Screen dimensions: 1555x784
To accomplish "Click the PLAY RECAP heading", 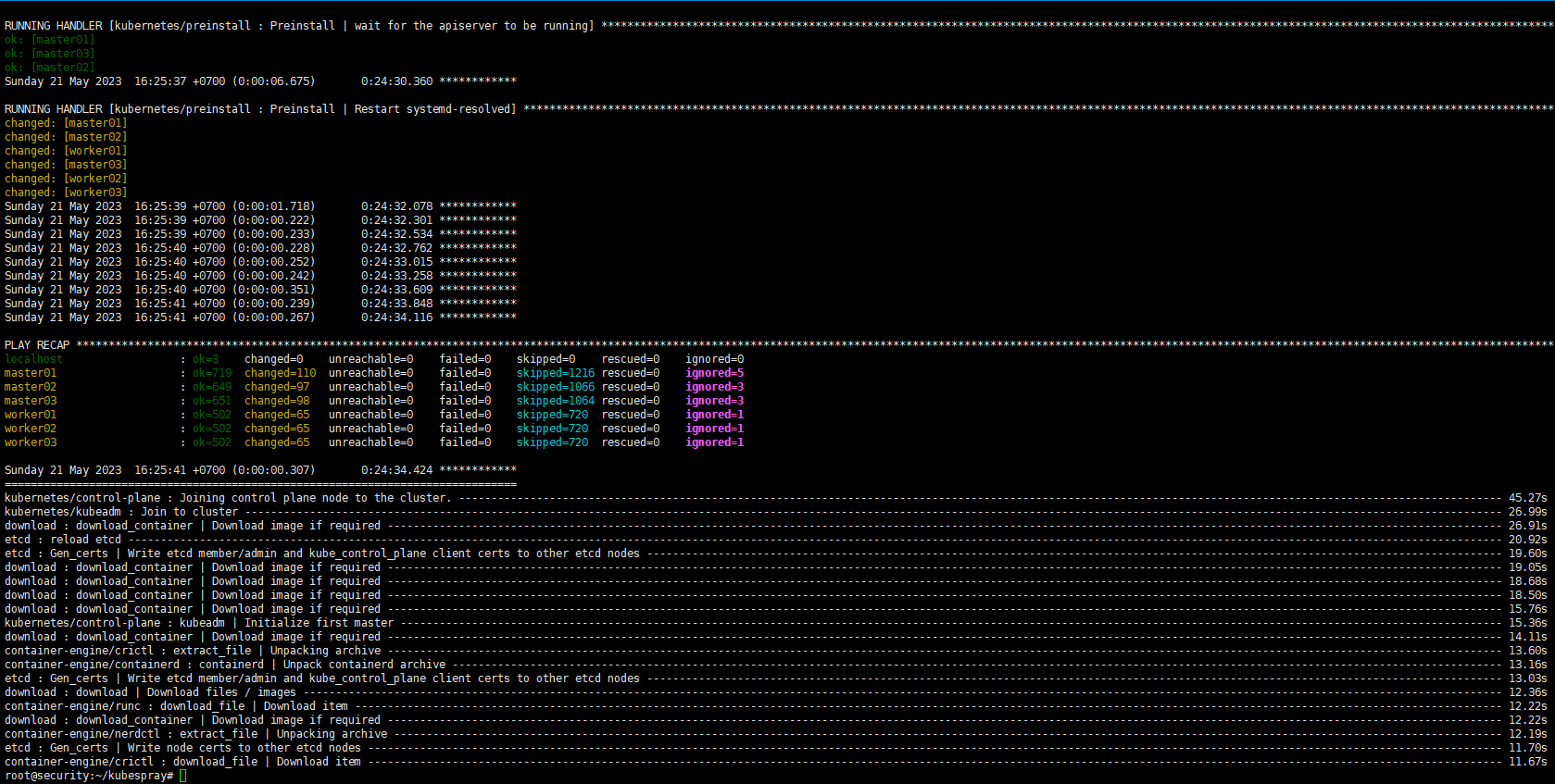I will [x=37, y=345].
